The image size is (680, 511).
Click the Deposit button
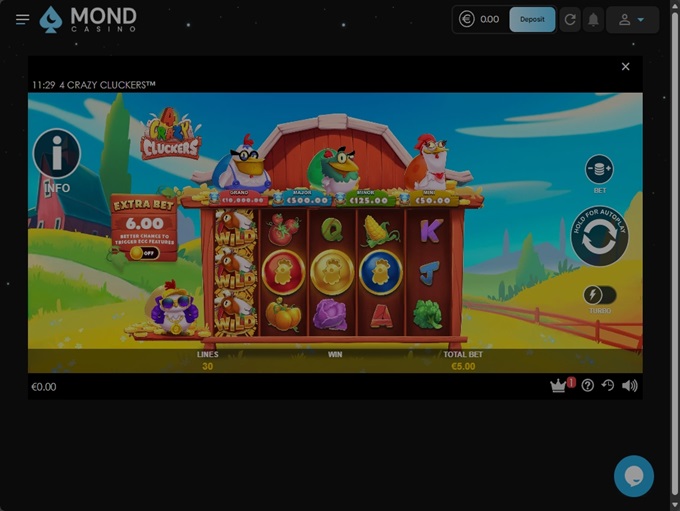[x=532, y=20]
